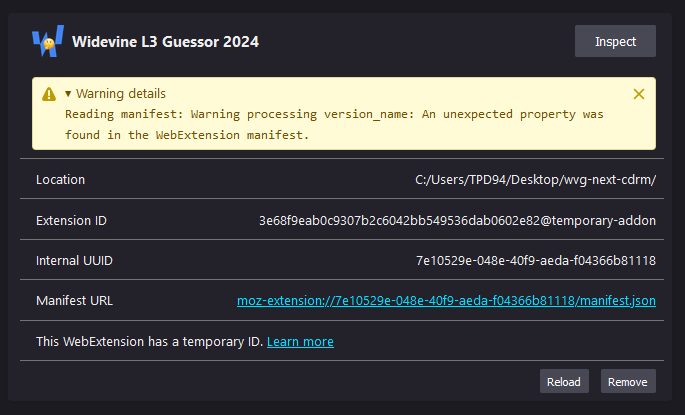Click the Internal UUID value
685x415 pixels.
pyautogui.click(x=535, y=260)
